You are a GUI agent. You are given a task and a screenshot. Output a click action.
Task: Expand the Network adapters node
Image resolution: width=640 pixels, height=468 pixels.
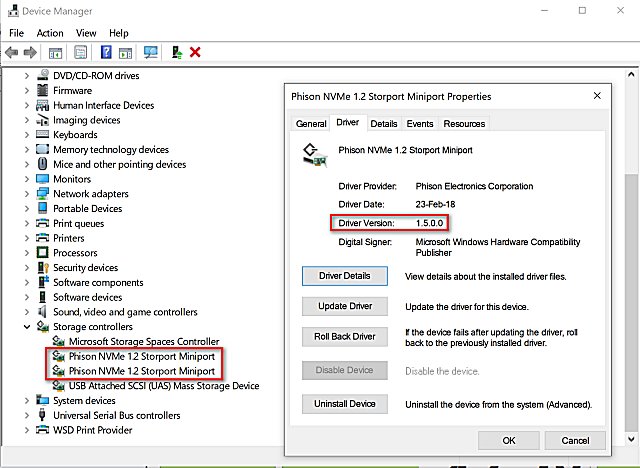(x=27, y=193)
